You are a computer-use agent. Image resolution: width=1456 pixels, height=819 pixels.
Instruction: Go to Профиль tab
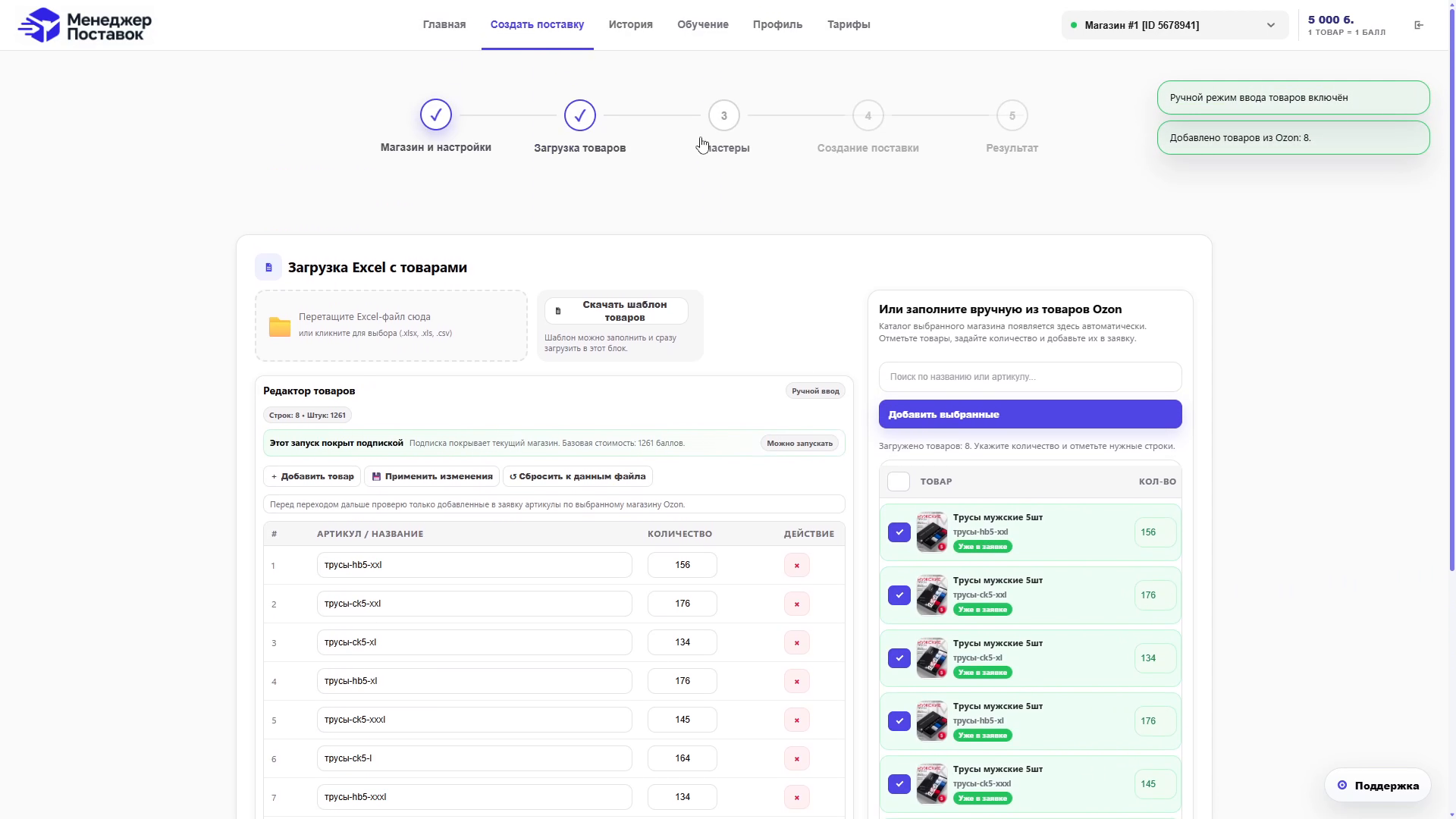777,24
